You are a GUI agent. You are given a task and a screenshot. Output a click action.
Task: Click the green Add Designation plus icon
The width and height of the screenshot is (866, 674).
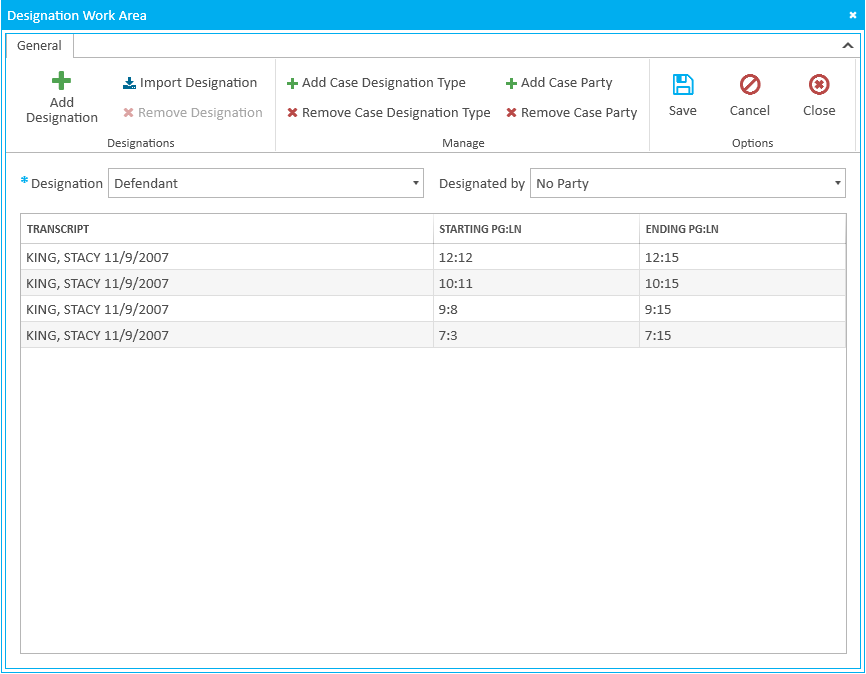[61, 81]
